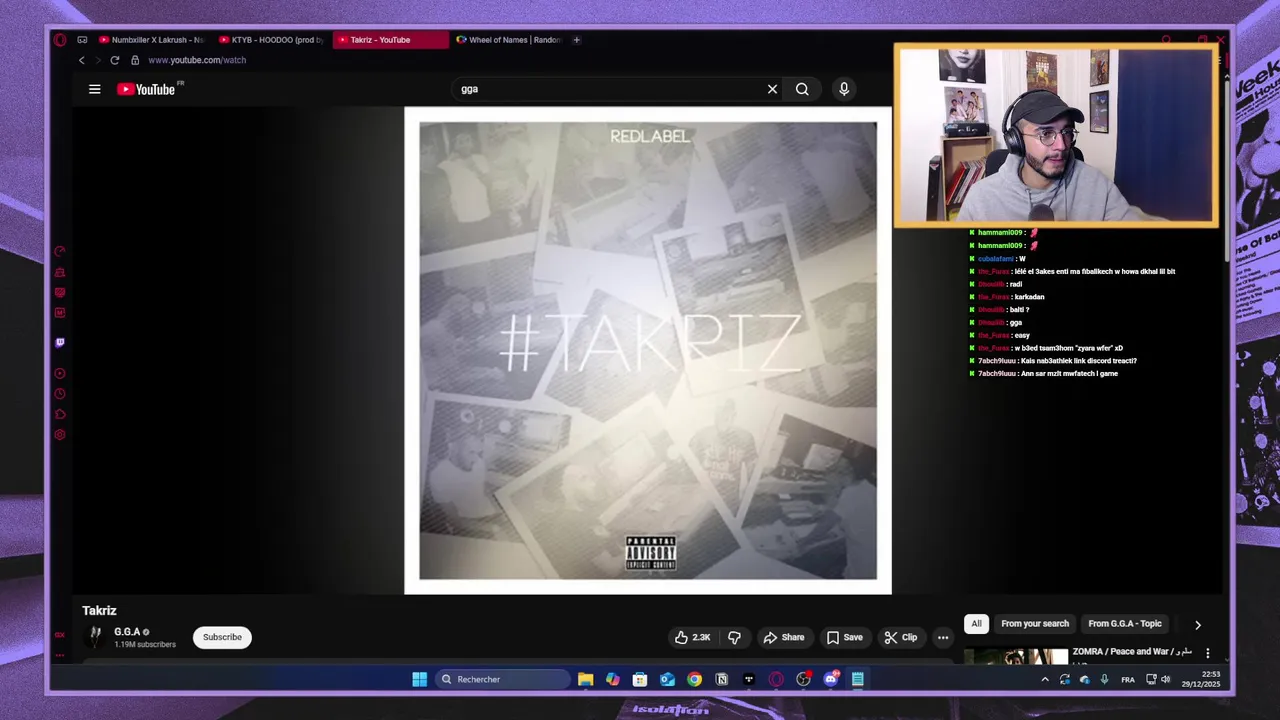Click "1.19M subscribers" text
The image size is (1280, 720).
pos(145,645)
